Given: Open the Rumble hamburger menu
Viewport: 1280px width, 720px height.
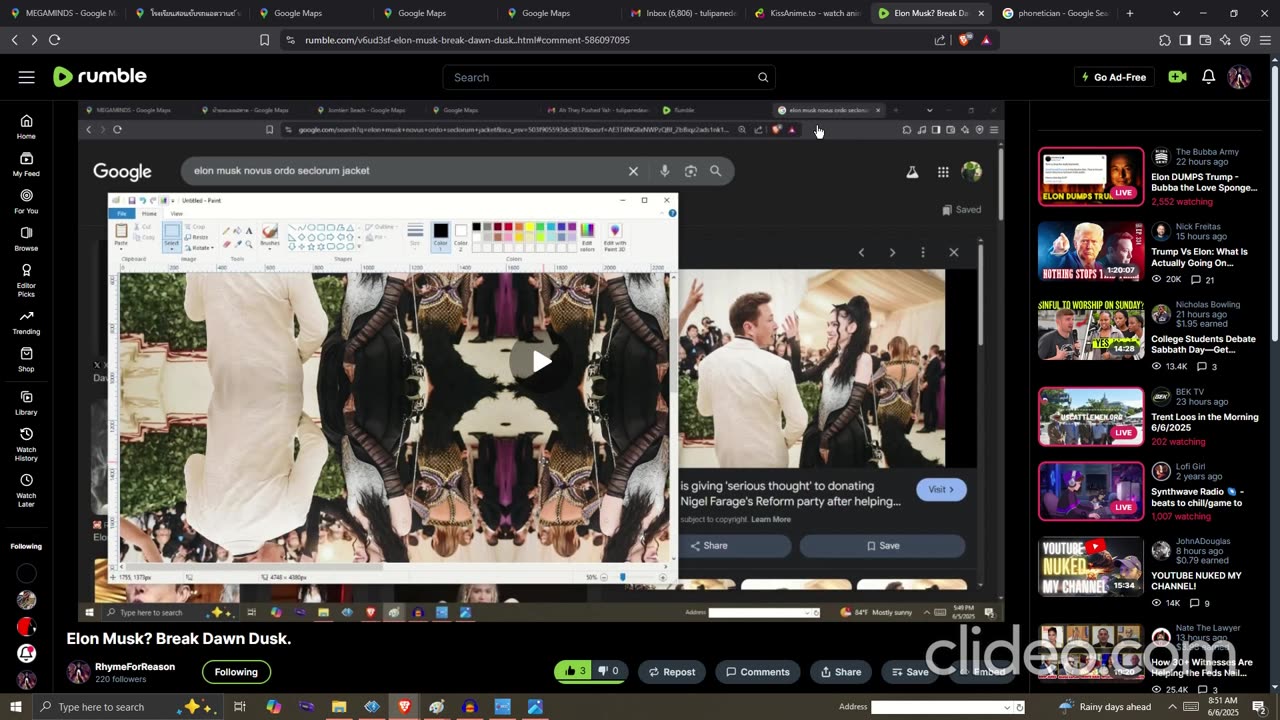Looking at the screenshot, I should click(x=27, y=77).
